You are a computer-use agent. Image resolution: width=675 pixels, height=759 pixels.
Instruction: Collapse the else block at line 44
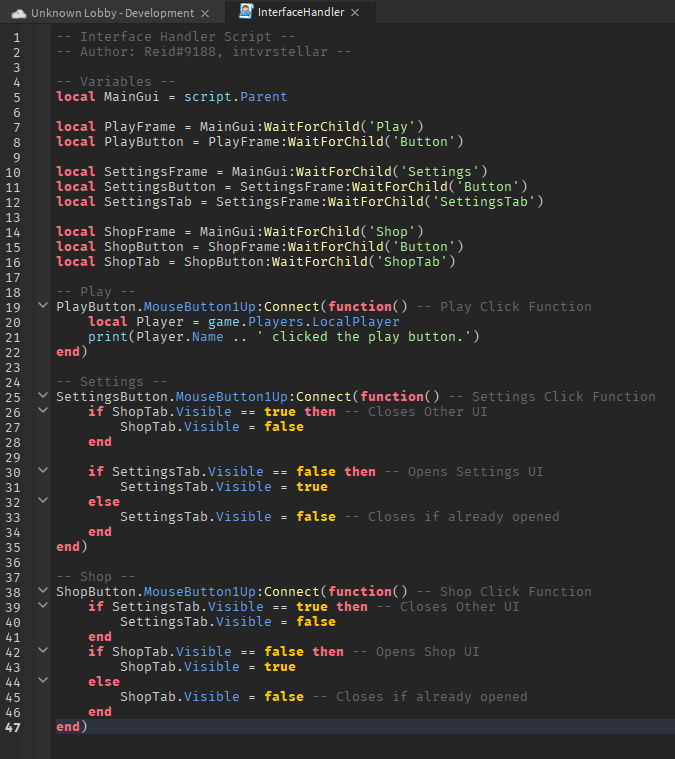point(43,681)
